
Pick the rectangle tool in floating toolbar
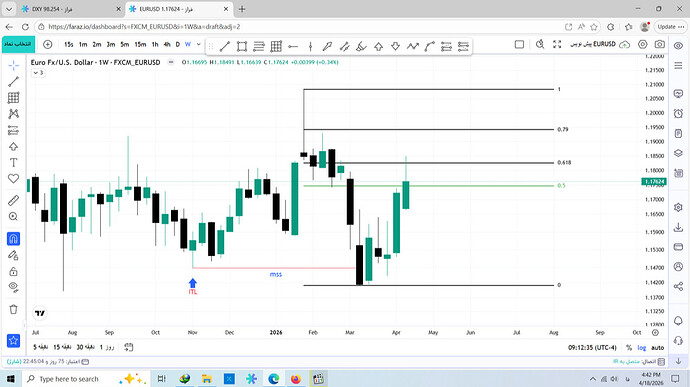click(x=242, y=46)
